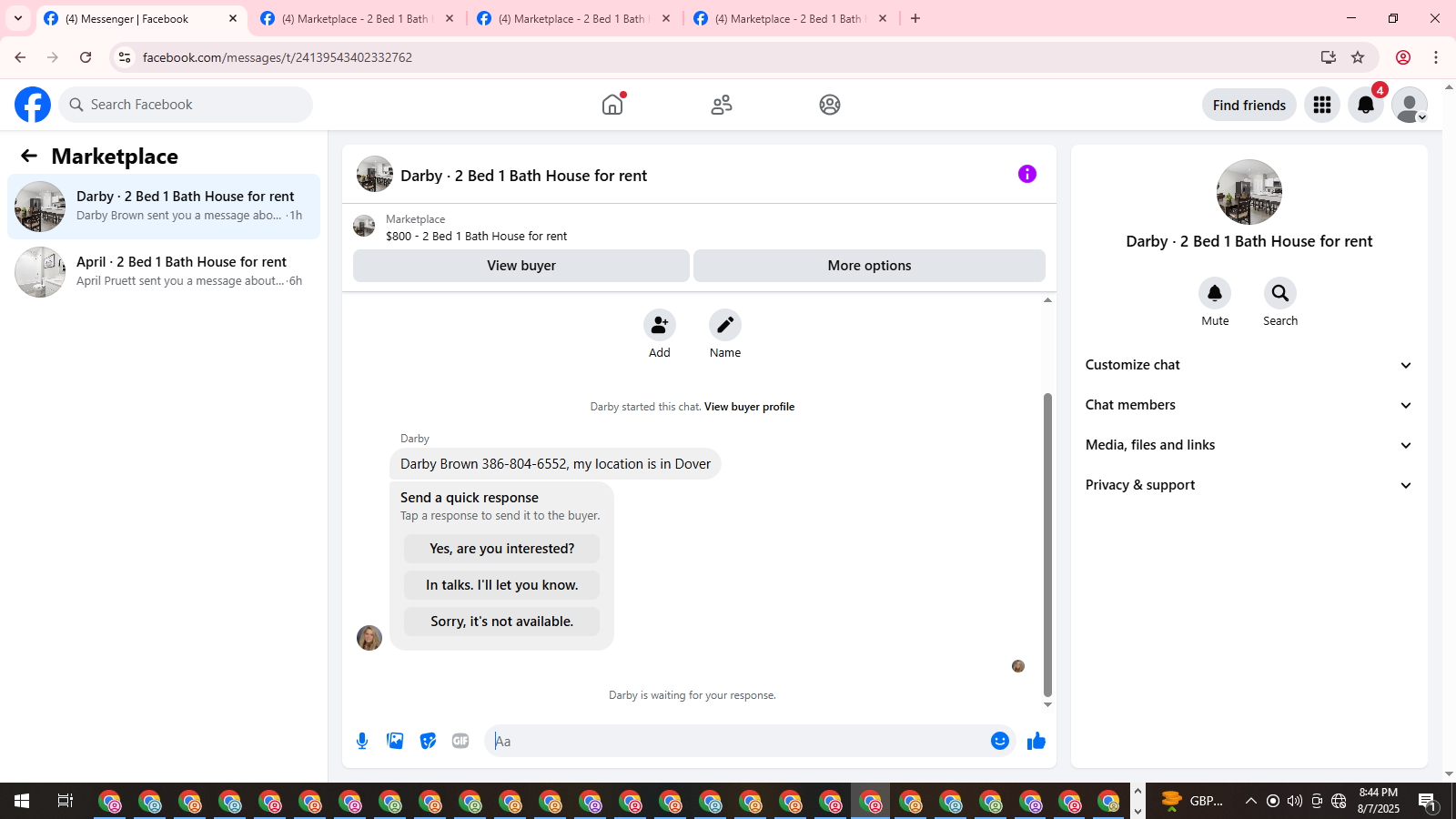The width and height of the screenshot is (1456, 819).
Task: Open the Windows Start menu
Action: coord(22,801)
